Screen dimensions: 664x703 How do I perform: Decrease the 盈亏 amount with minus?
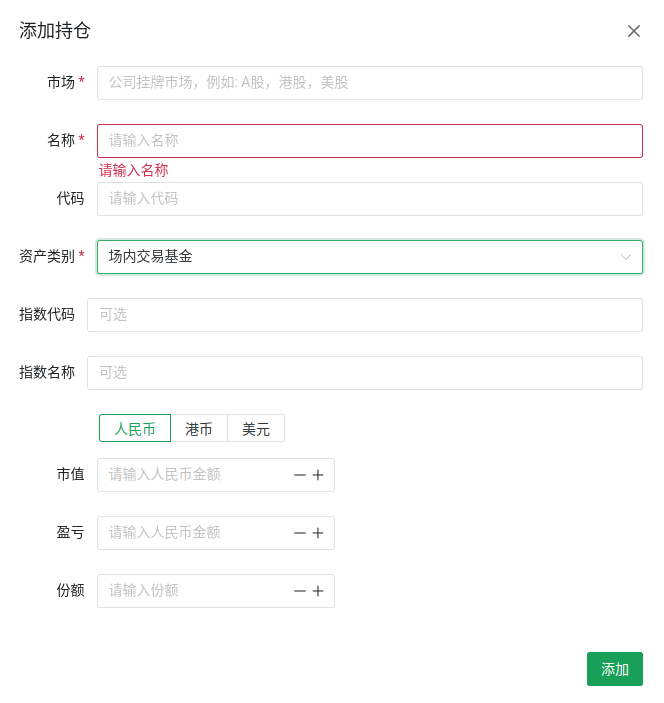click(x=299, y=533)
